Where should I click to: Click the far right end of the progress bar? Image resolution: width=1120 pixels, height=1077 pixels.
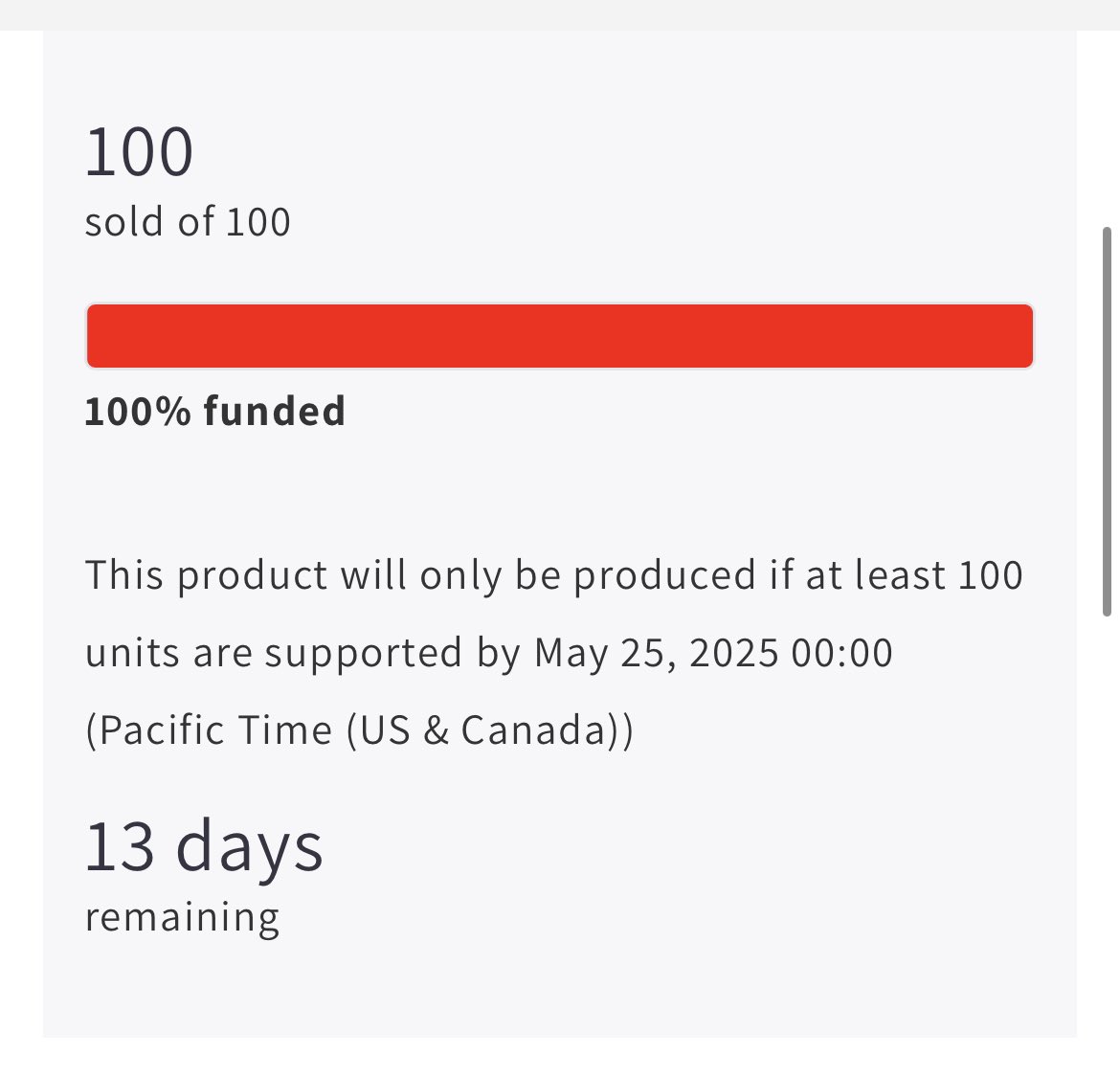click(x=1024, y=336)
